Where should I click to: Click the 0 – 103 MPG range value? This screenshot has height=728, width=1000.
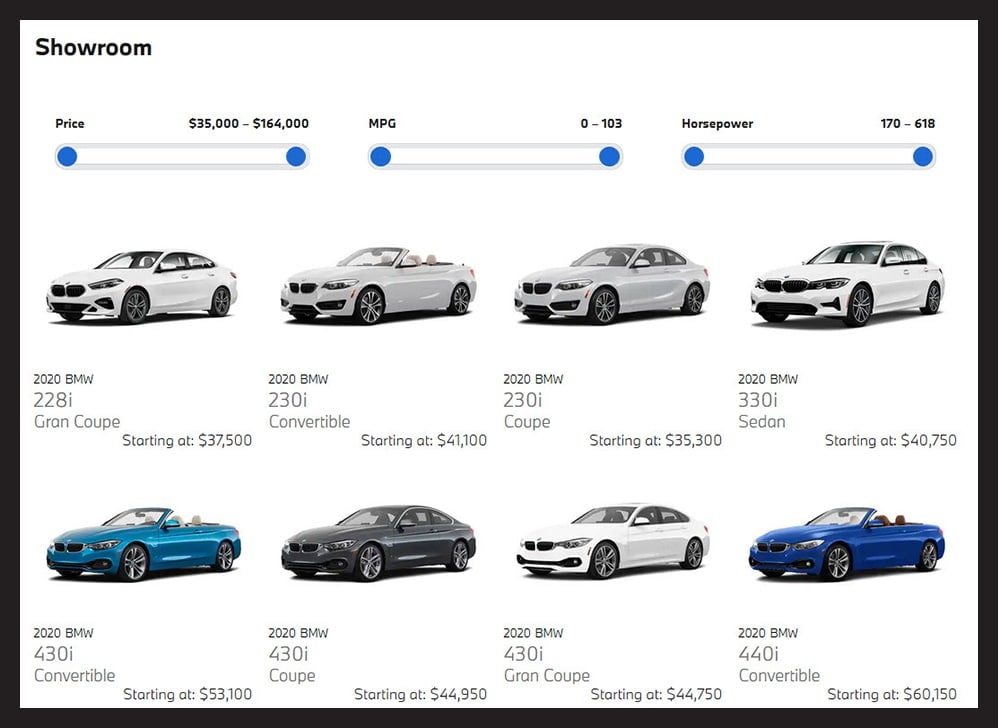point(601,124)
